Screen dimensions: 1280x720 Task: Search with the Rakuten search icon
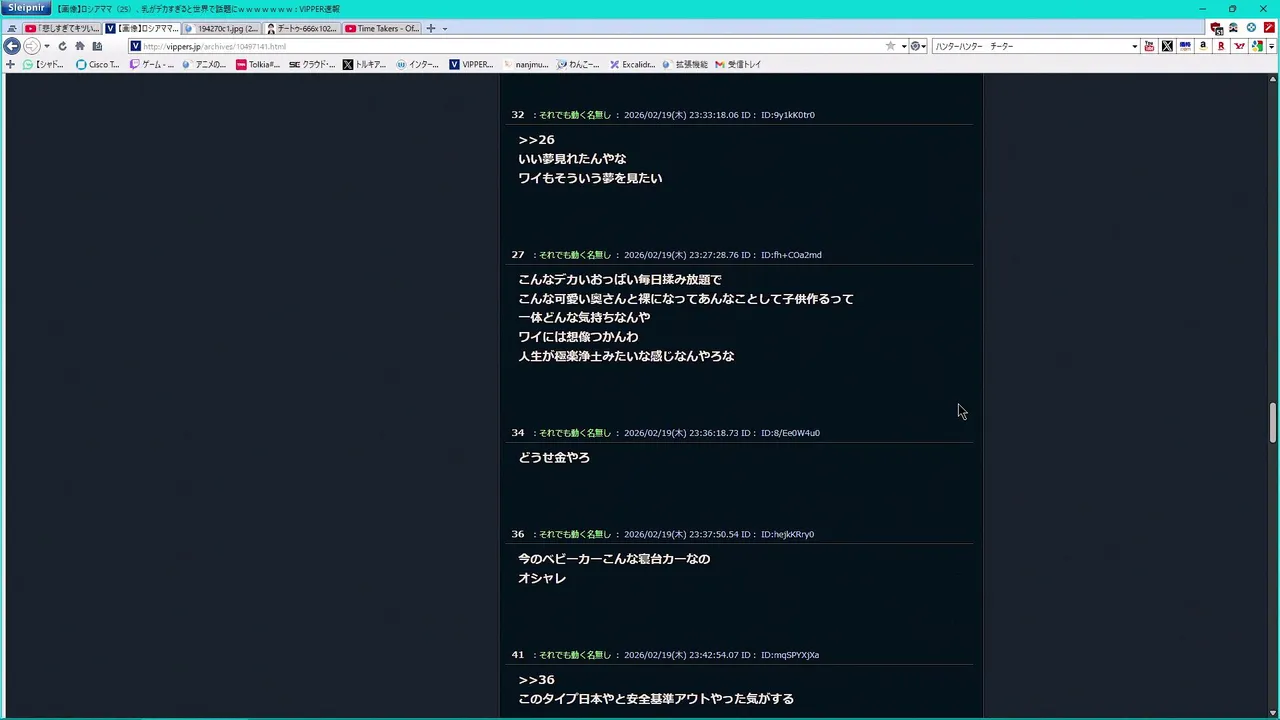[x=1221, y=46]
